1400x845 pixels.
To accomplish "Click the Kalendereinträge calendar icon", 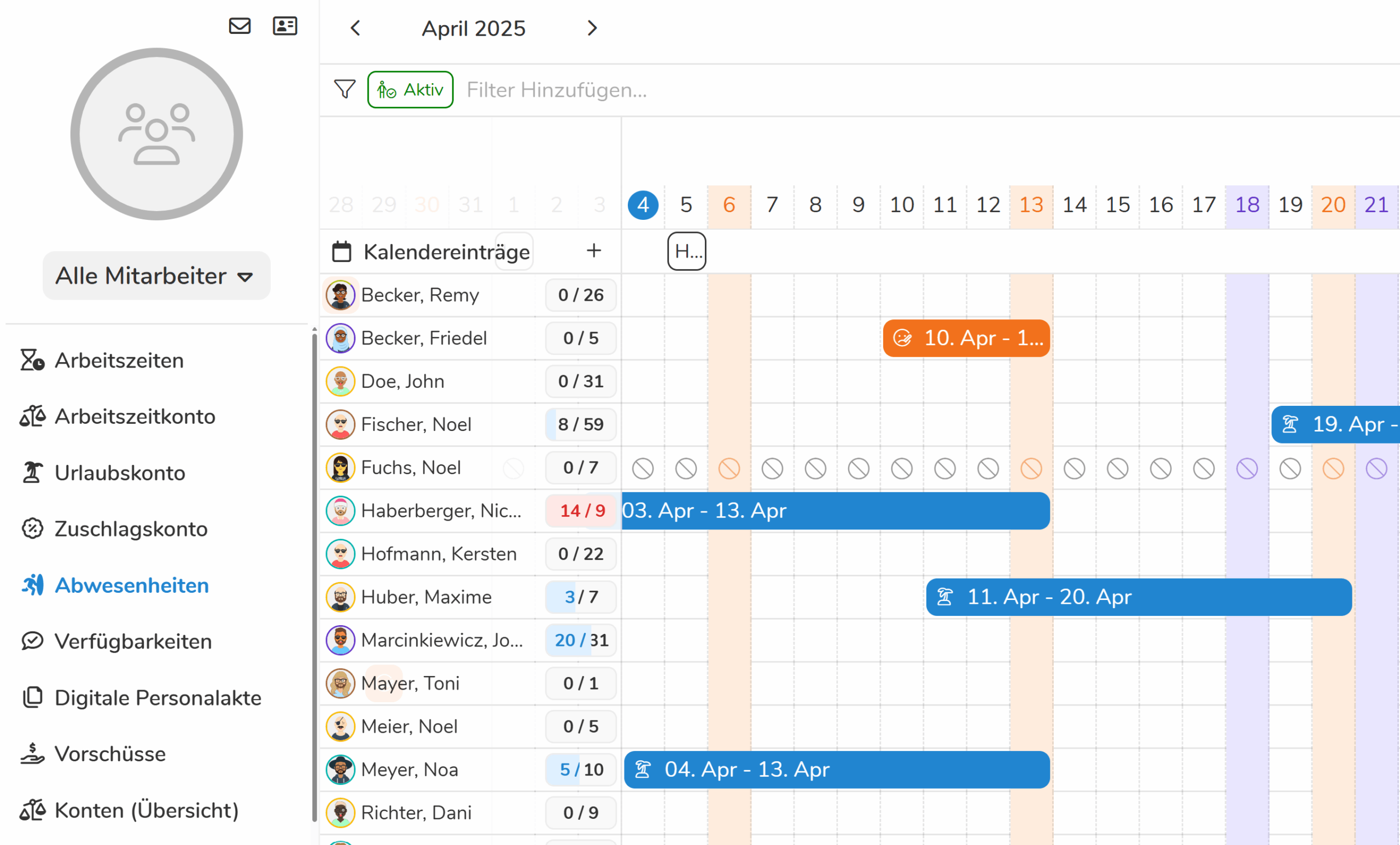I will 341,252.
